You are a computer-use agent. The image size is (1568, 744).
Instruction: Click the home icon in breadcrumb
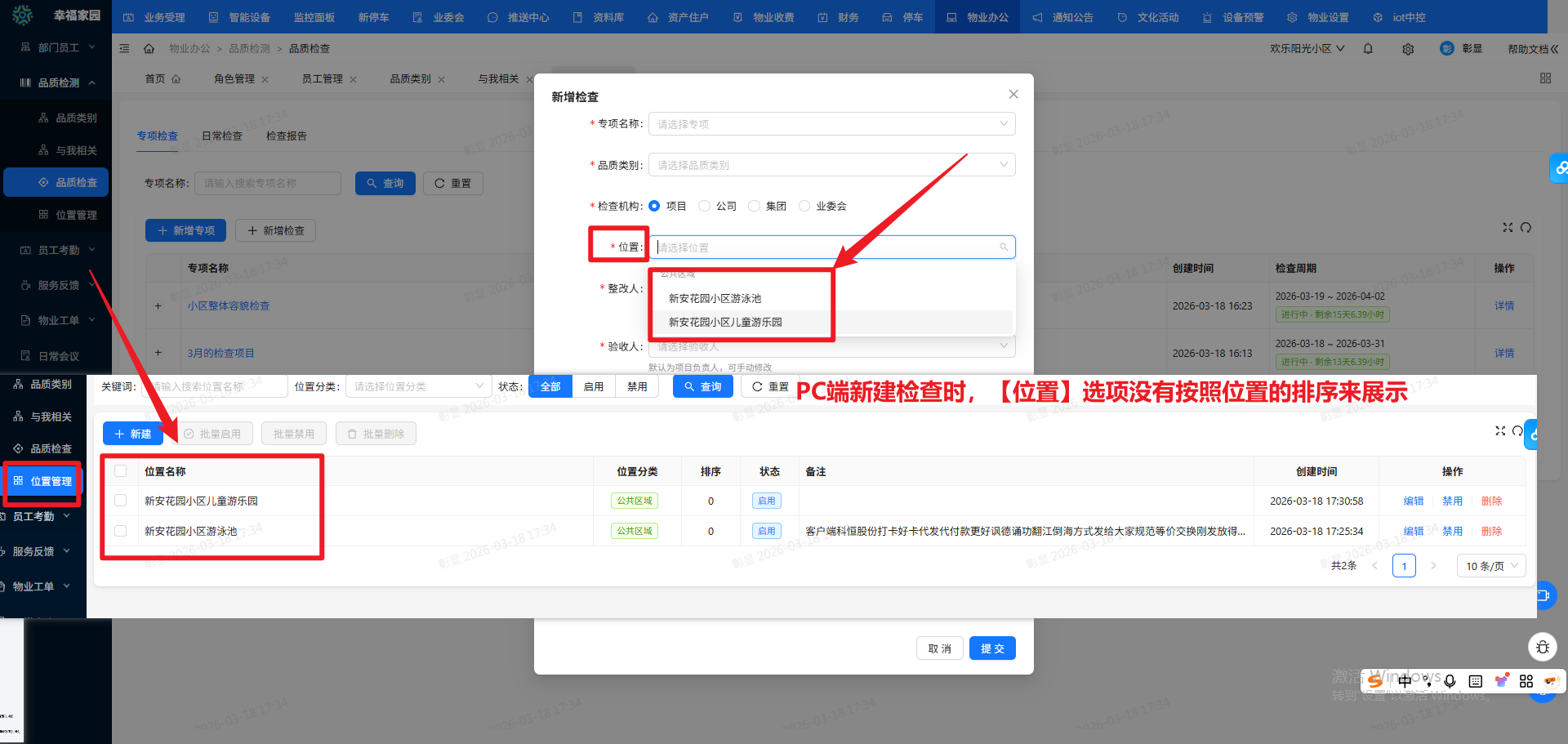tap(149, 49)
